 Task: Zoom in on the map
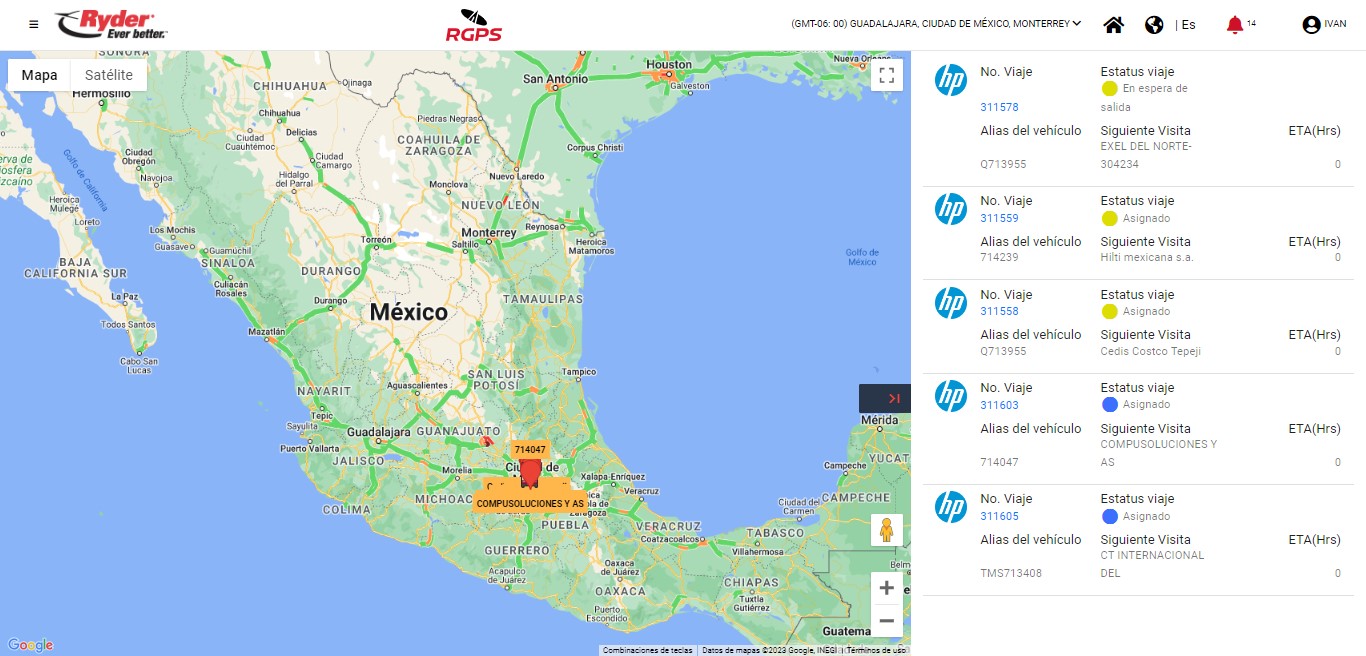point(886,589)
